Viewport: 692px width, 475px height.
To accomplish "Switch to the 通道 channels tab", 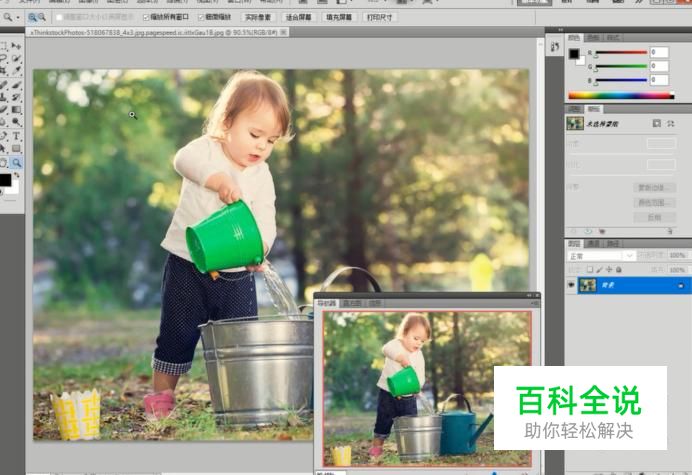I will click(x=593, y=244).
